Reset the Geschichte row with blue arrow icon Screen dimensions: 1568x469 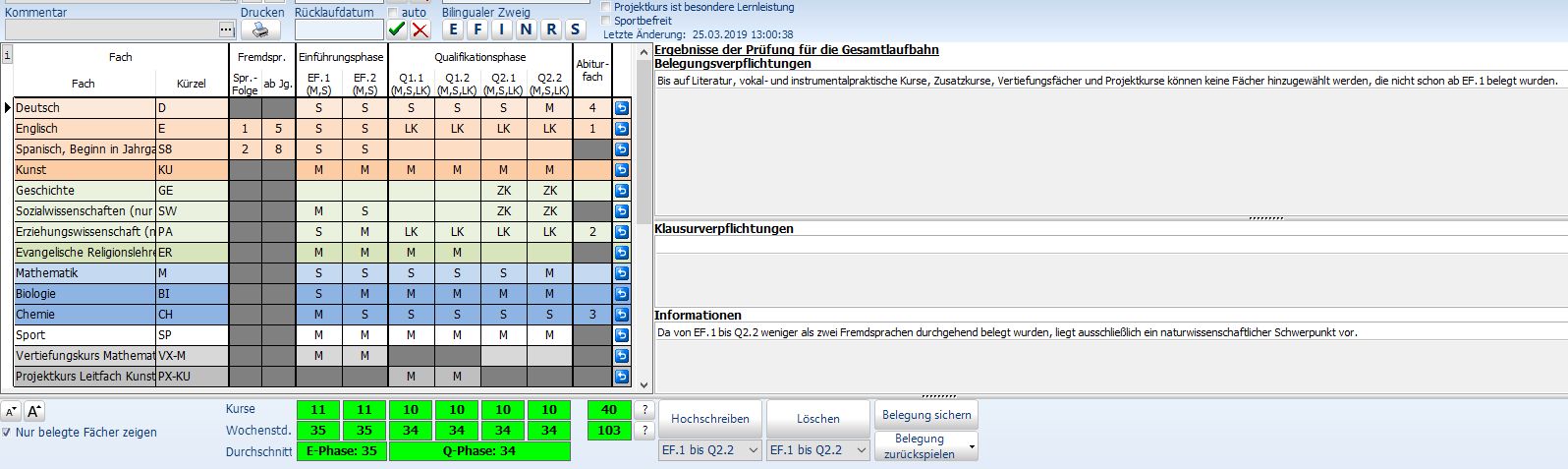622,191
